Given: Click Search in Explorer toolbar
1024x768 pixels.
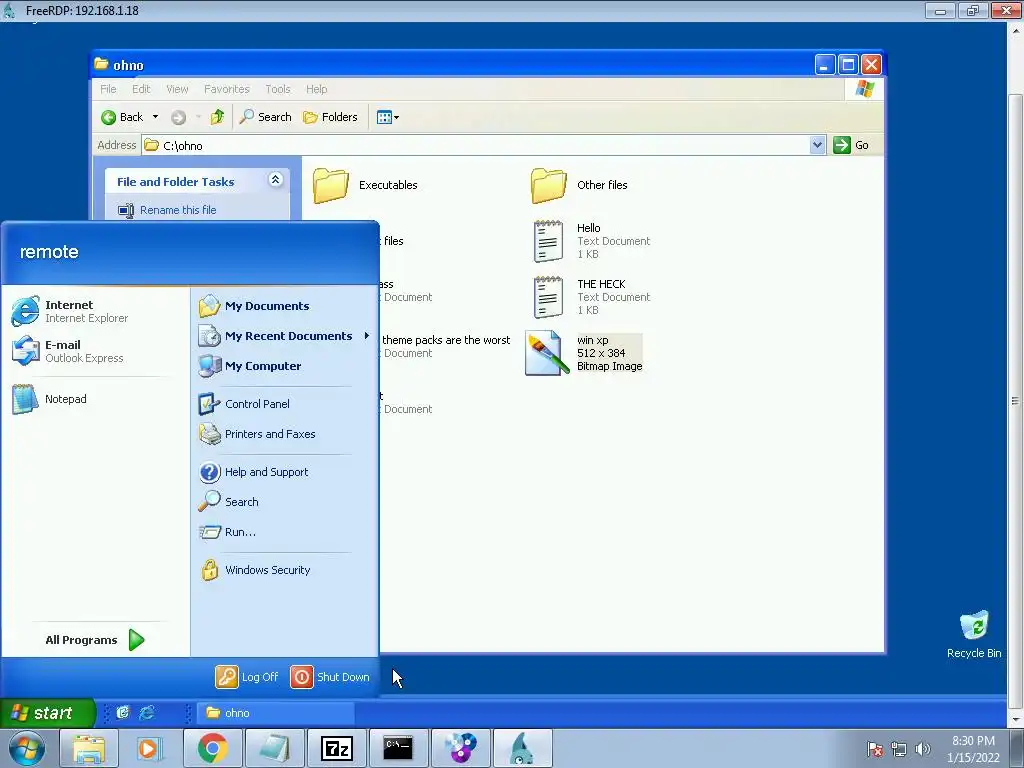Looking at the screenshot, I should click(x=265, y=117).
